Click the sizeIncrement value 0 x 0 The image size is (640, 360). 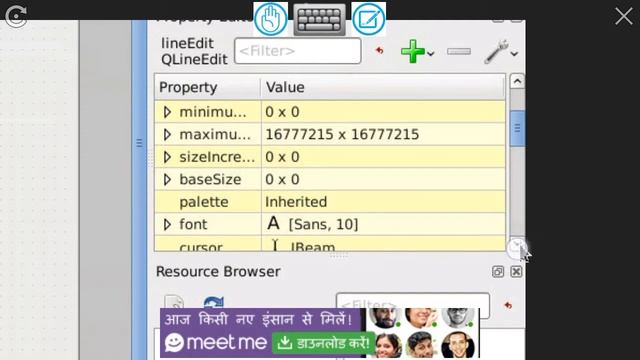click(282, 157)
